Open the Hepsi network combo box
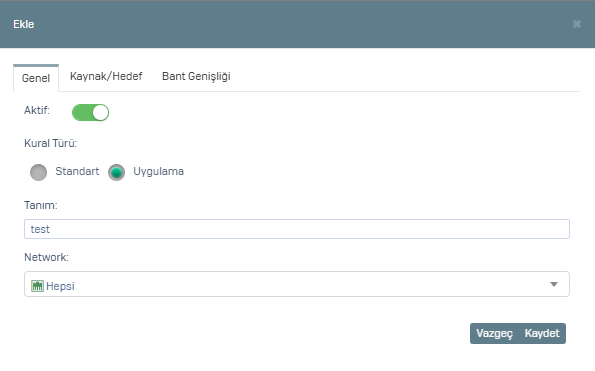 [x=297, y=284]
